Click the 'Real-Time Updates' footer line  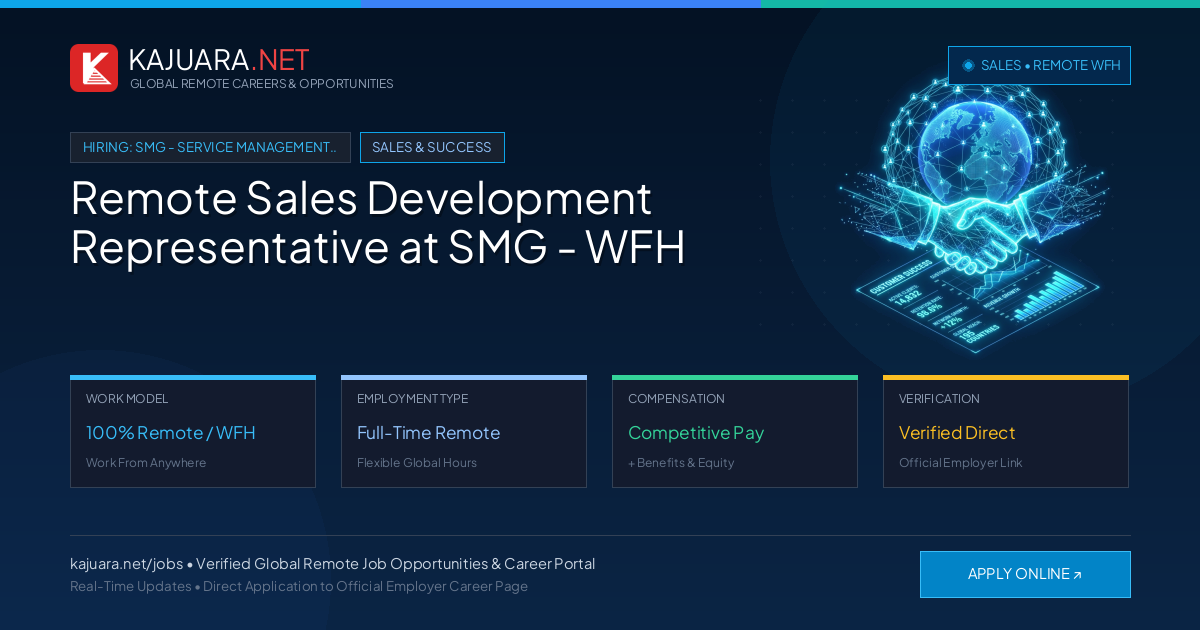coord(299,586)
